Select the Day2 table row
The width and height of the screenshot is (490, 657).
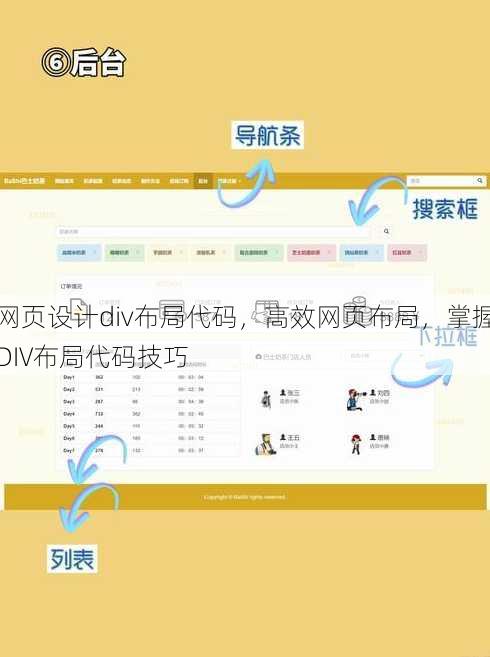point(150,389)
